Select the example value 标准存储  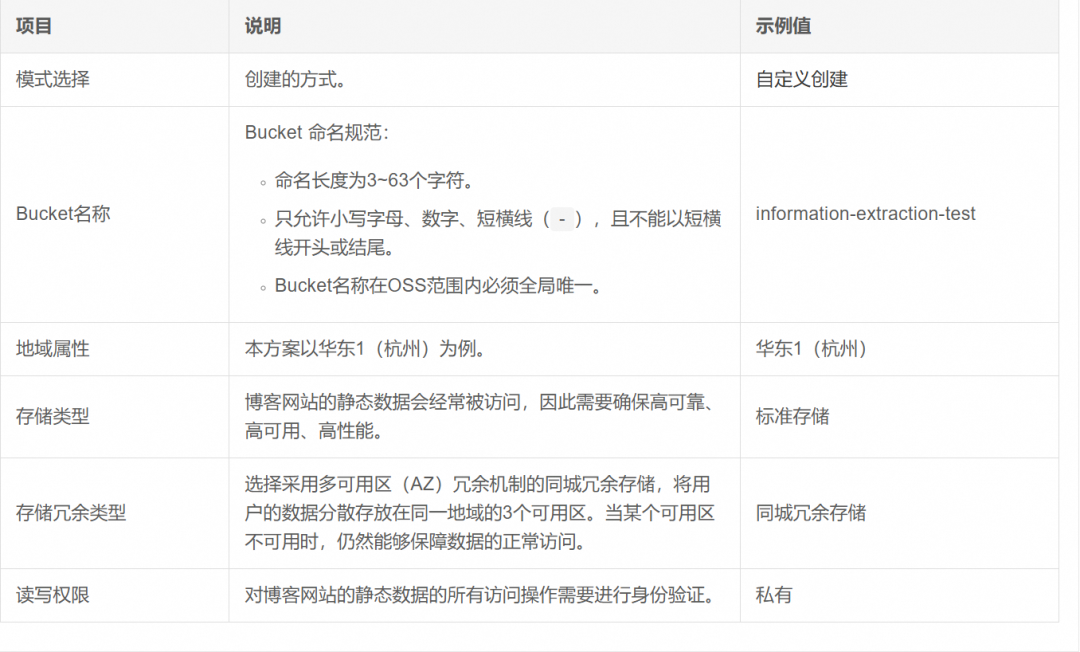pos(792,417)
